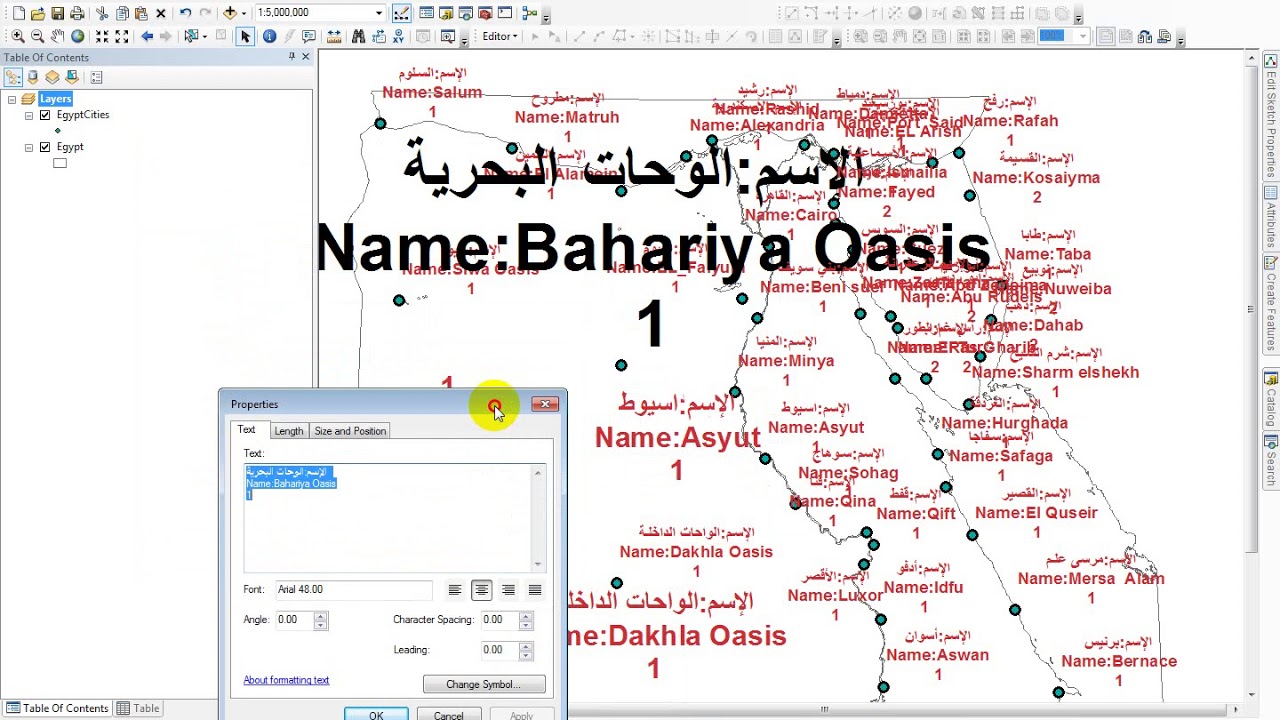Save the map with the floppy disk icon
Image resolution: width=1280 pixels, height=720 pixels.
coord(58,13)
